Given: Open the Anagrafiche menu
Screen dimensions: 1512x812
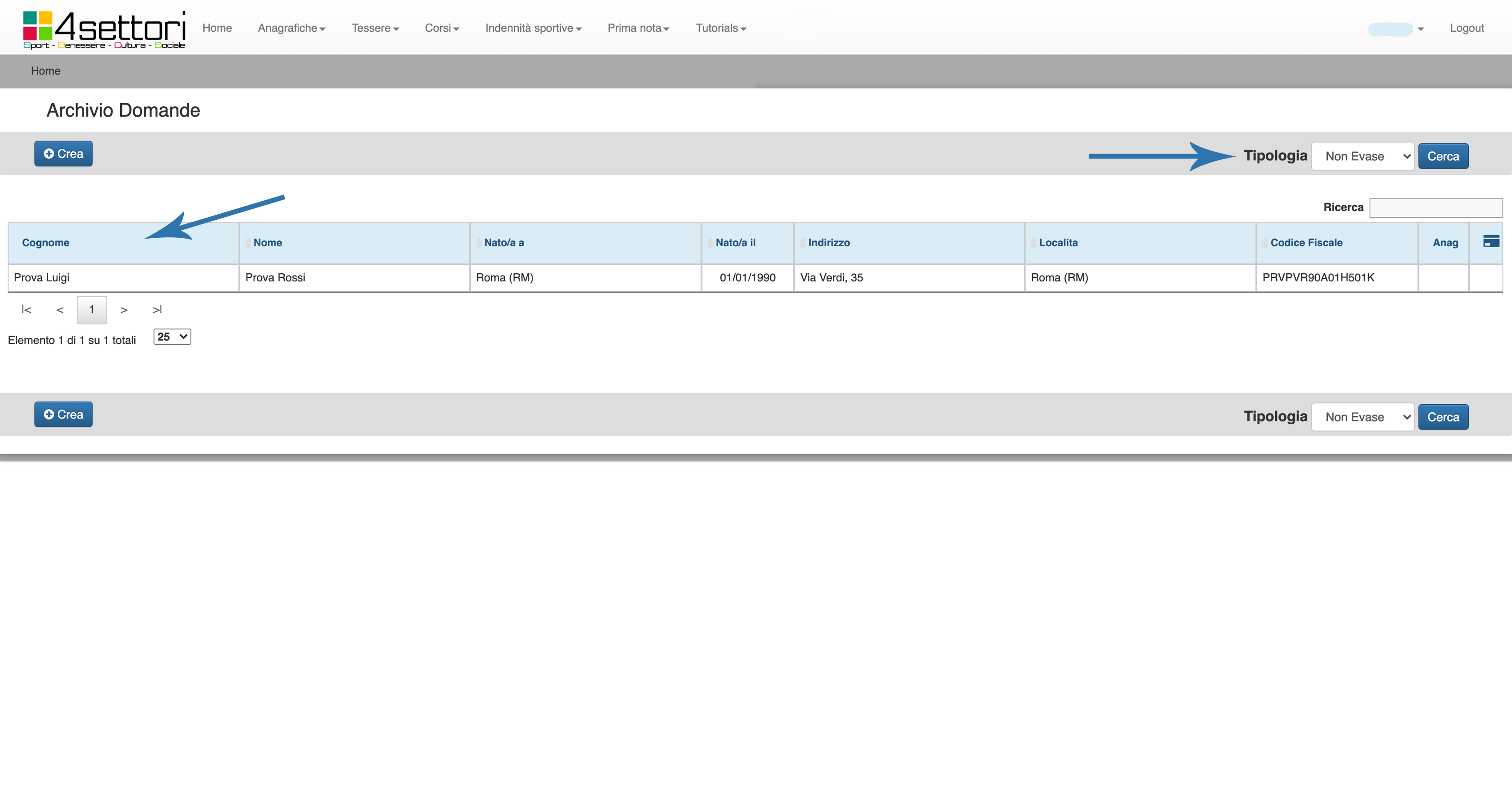Looking at the screenshot, I should click(x=291, y=28).
